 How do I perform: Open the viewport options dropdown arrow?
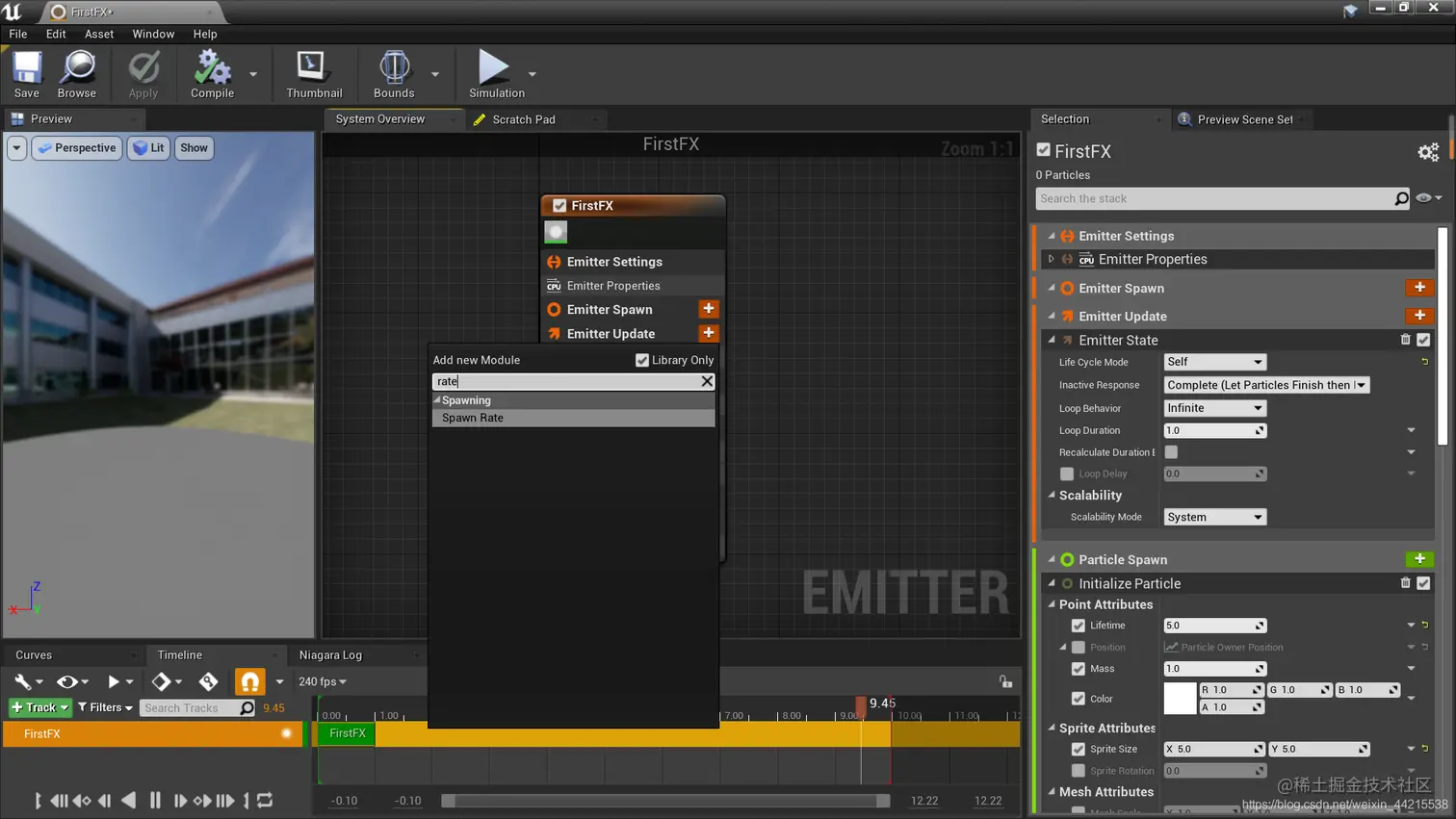(x=16, y=147)
